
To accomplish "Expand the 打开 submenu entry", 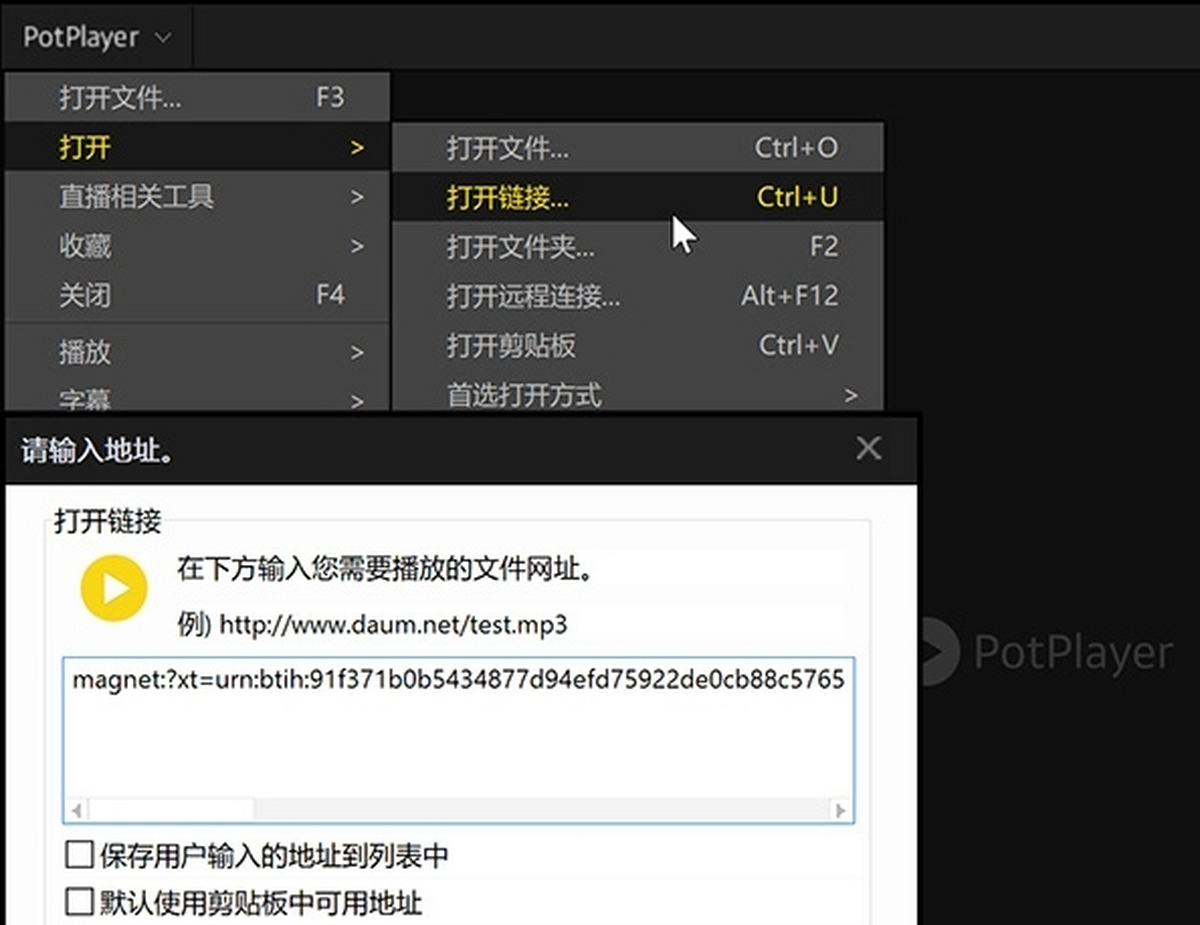I will (x=197, y=147).
